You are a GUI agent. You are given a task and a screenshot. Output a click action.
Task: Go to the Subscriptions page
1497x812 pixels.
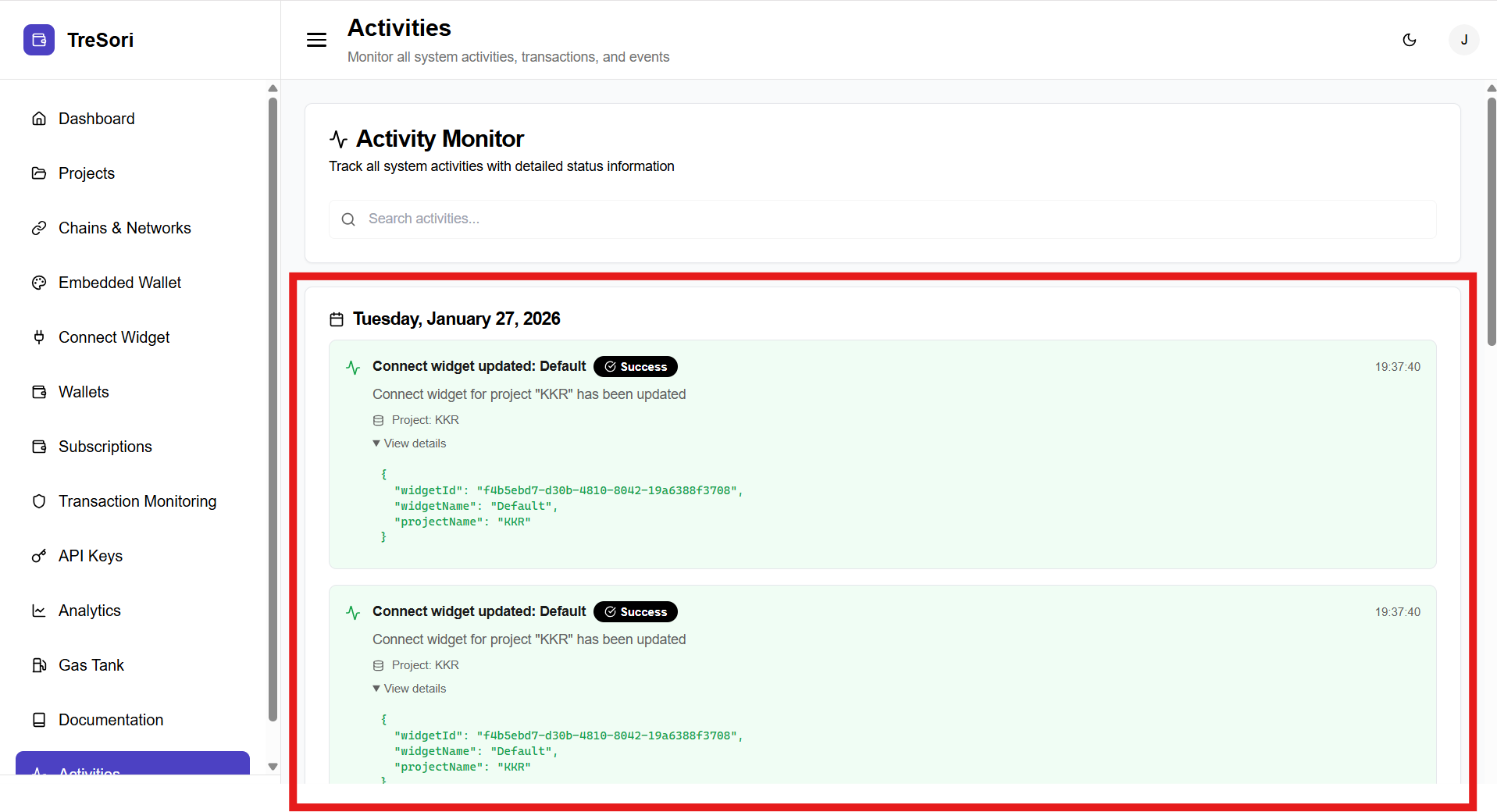point(105,447)
